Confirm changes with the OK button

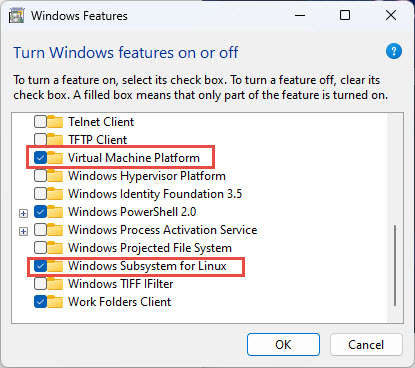(x=283, y=344)
